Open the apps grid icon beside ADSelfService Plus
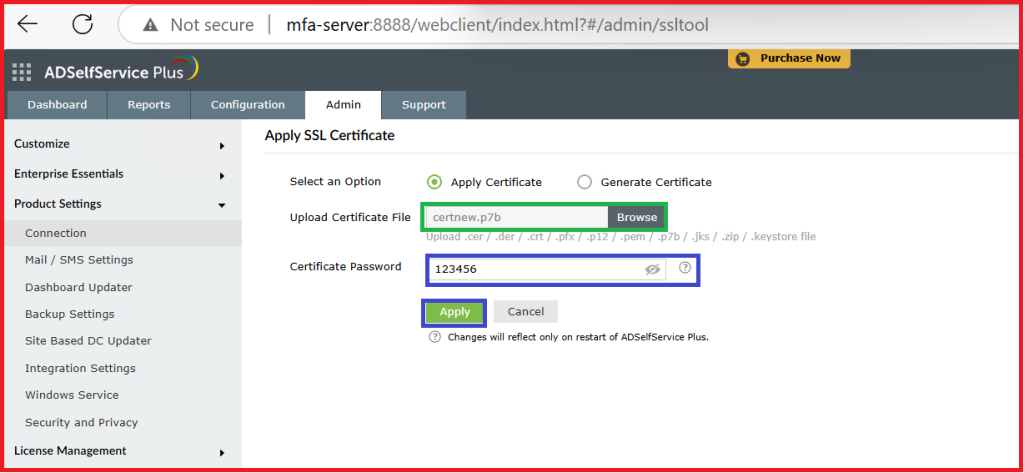 [x=22, y=72]
